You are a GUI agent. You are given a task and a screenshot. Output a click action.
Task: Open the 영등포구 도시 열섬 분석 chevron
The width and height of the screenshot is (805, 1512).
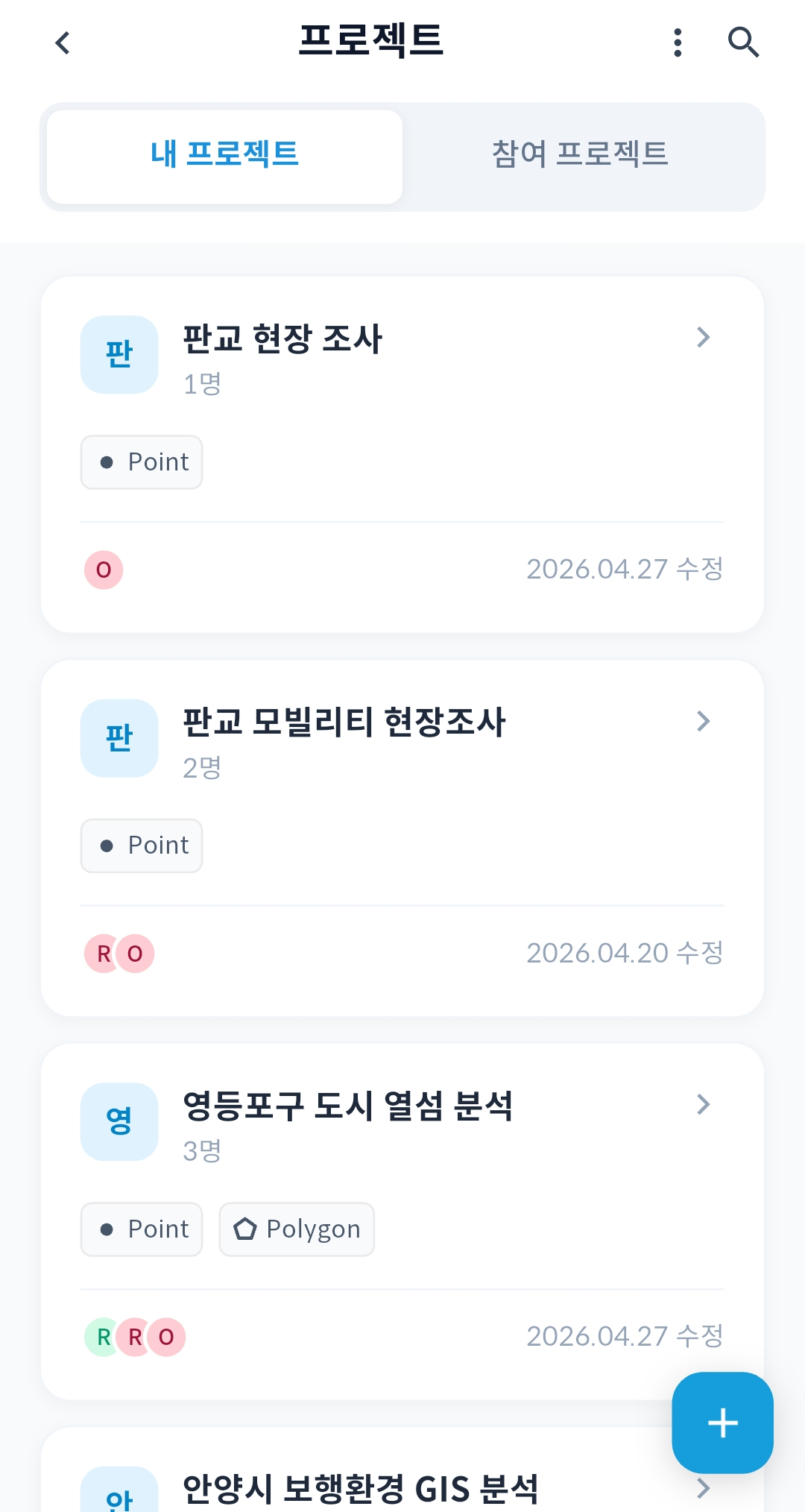(703, 1104)
